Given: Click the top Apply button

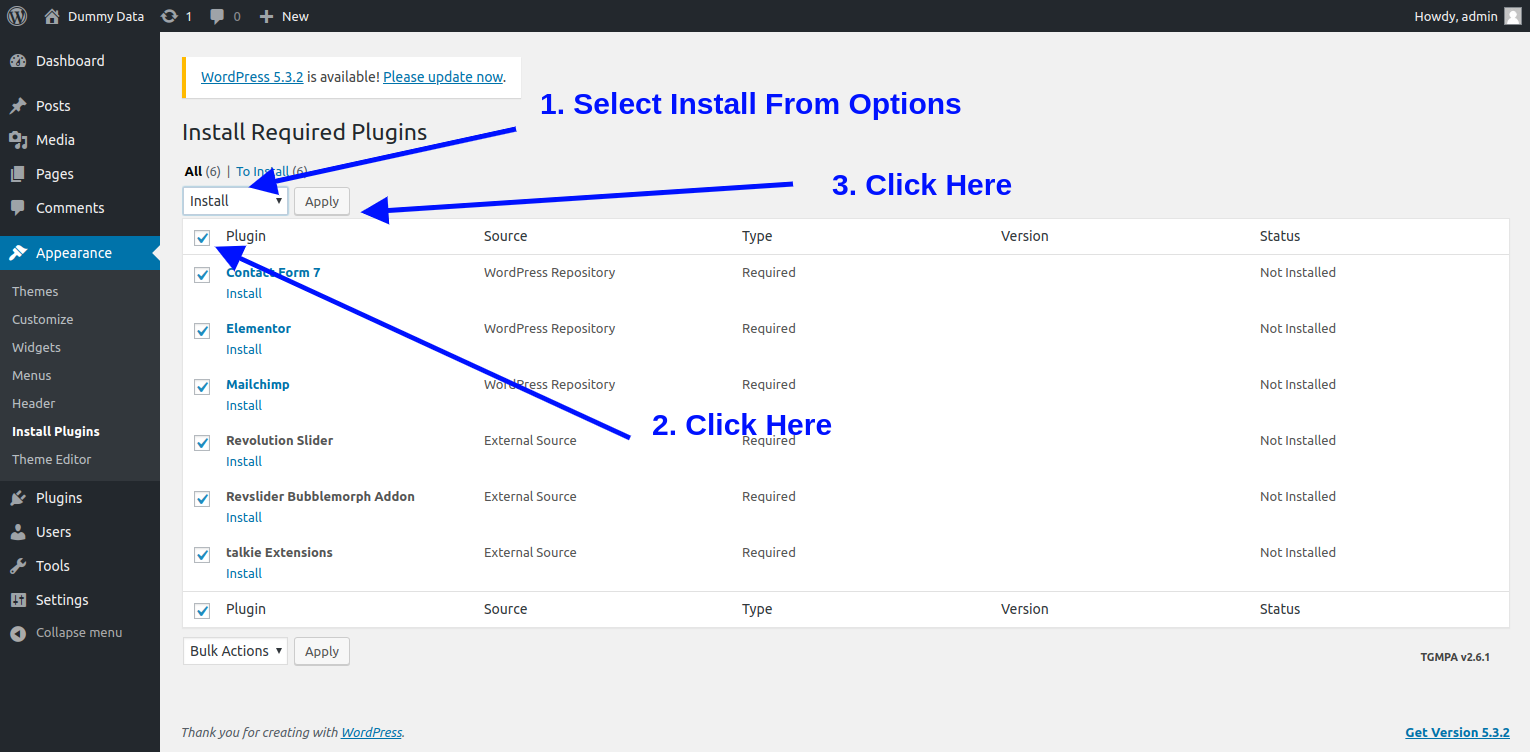Looking at the screenshot, I should click(x=322, y=201).
